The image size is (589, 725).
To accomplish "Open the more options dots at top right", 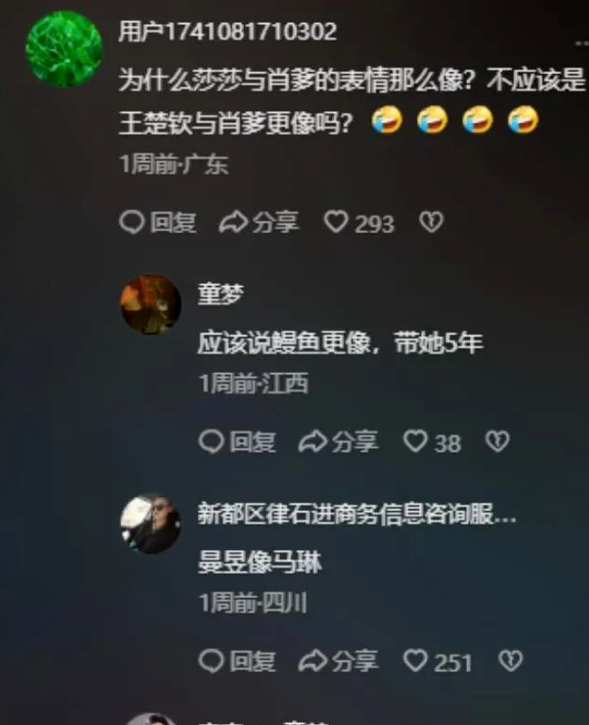I will (582, 43).
